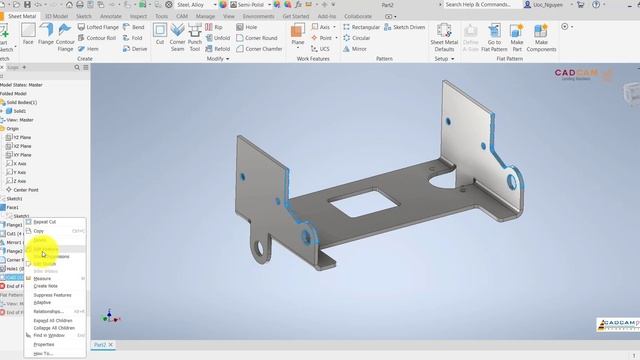The width and height of the screenshot is (640, 360).
Task: Select Rectangular pattern tool
Action: (361, 27)
